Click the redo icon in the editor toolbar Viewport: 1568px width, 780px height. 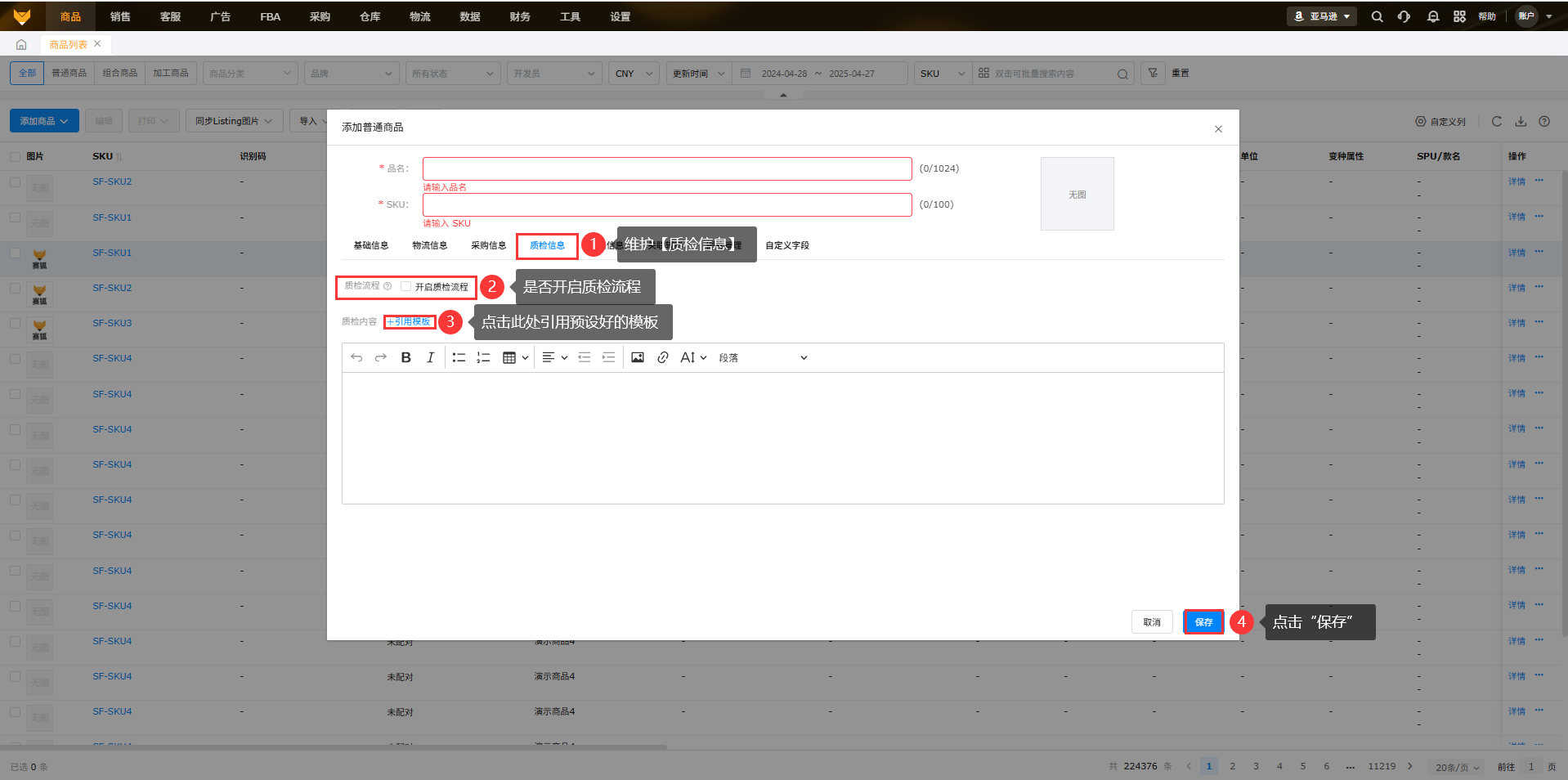[381, 358]
